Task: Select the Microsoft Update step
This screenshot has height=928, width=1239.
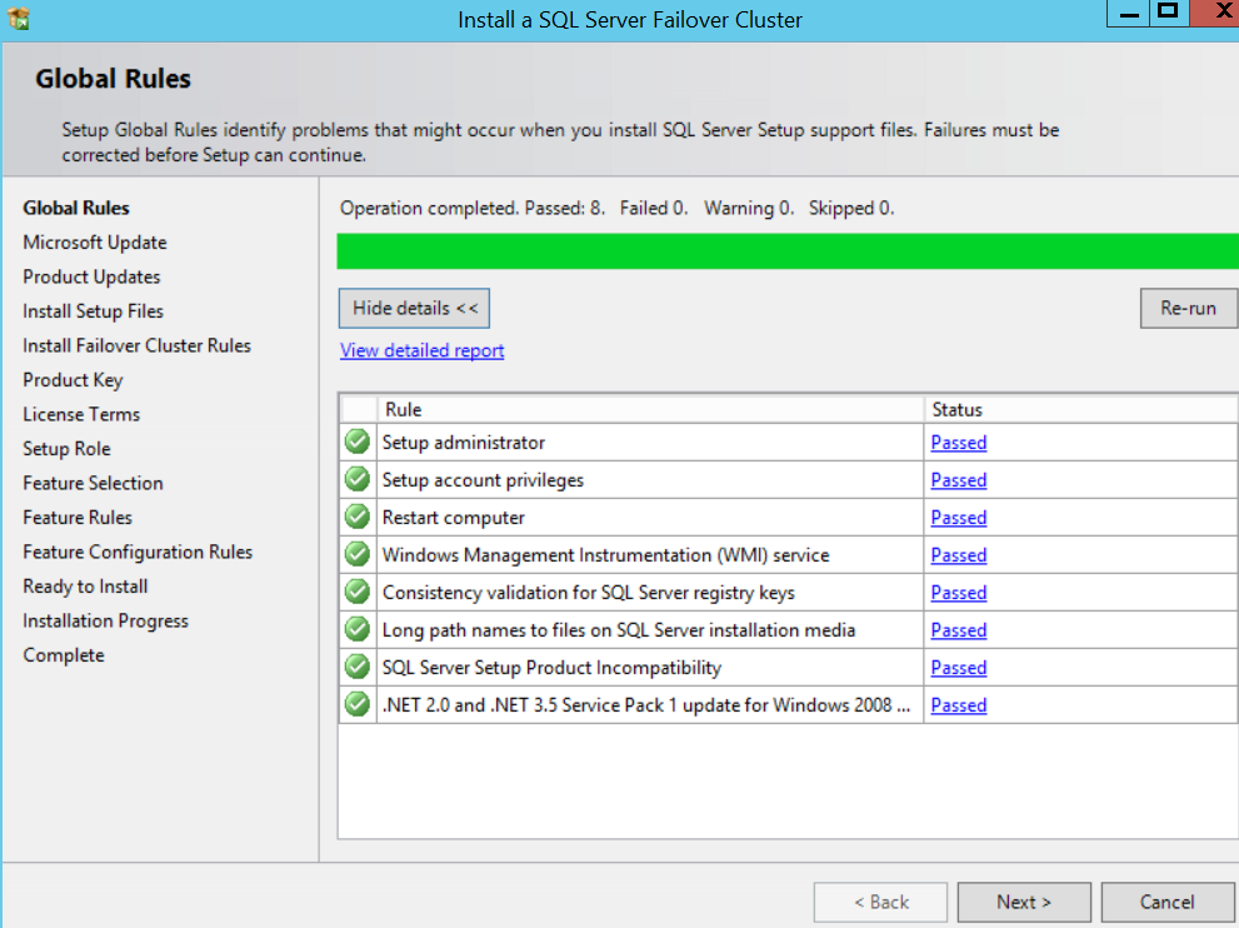Action: (95, 242)
